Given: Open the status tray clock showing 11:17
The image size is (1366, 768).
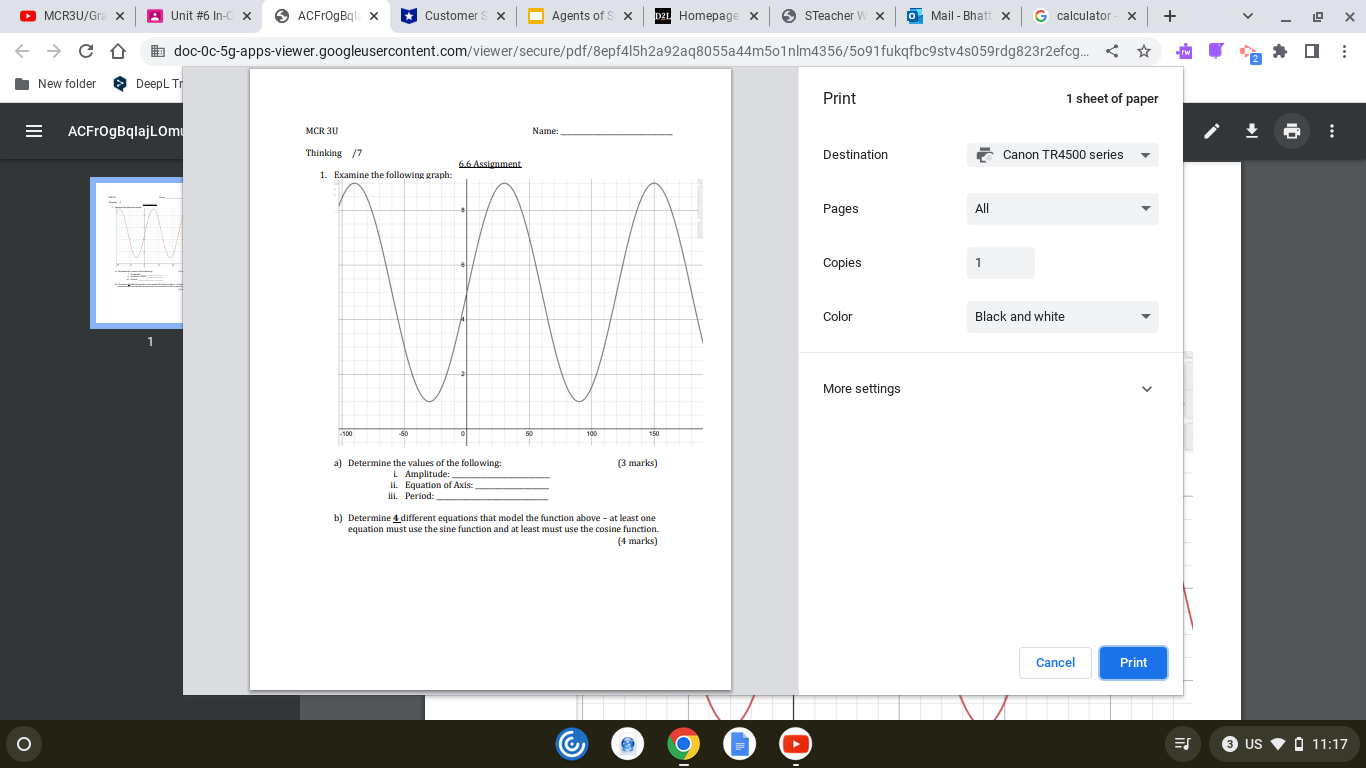Looking at the screenshot, I should [1329, 744].
